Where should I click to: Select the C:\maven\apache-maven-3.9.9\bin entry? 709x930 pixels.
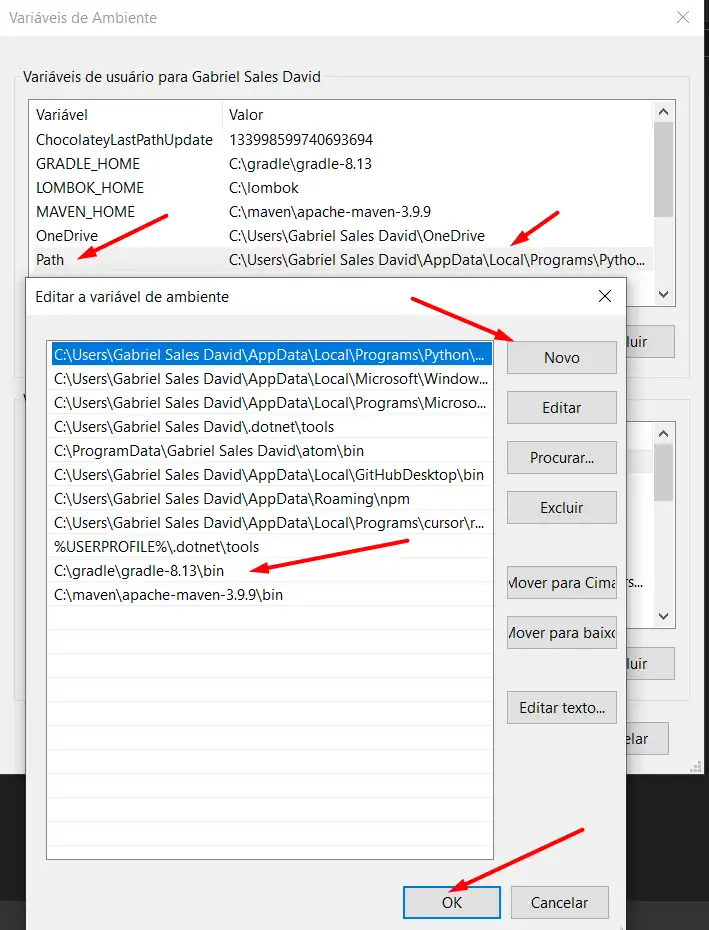[x=168, y=595]
